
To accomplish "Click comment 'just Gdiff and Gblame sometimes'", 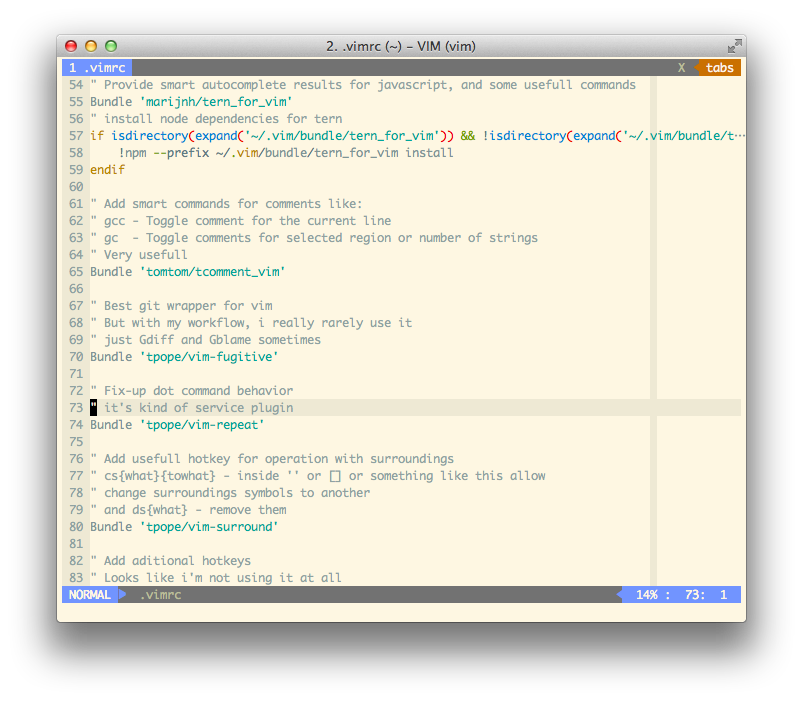I will (213, 340).
